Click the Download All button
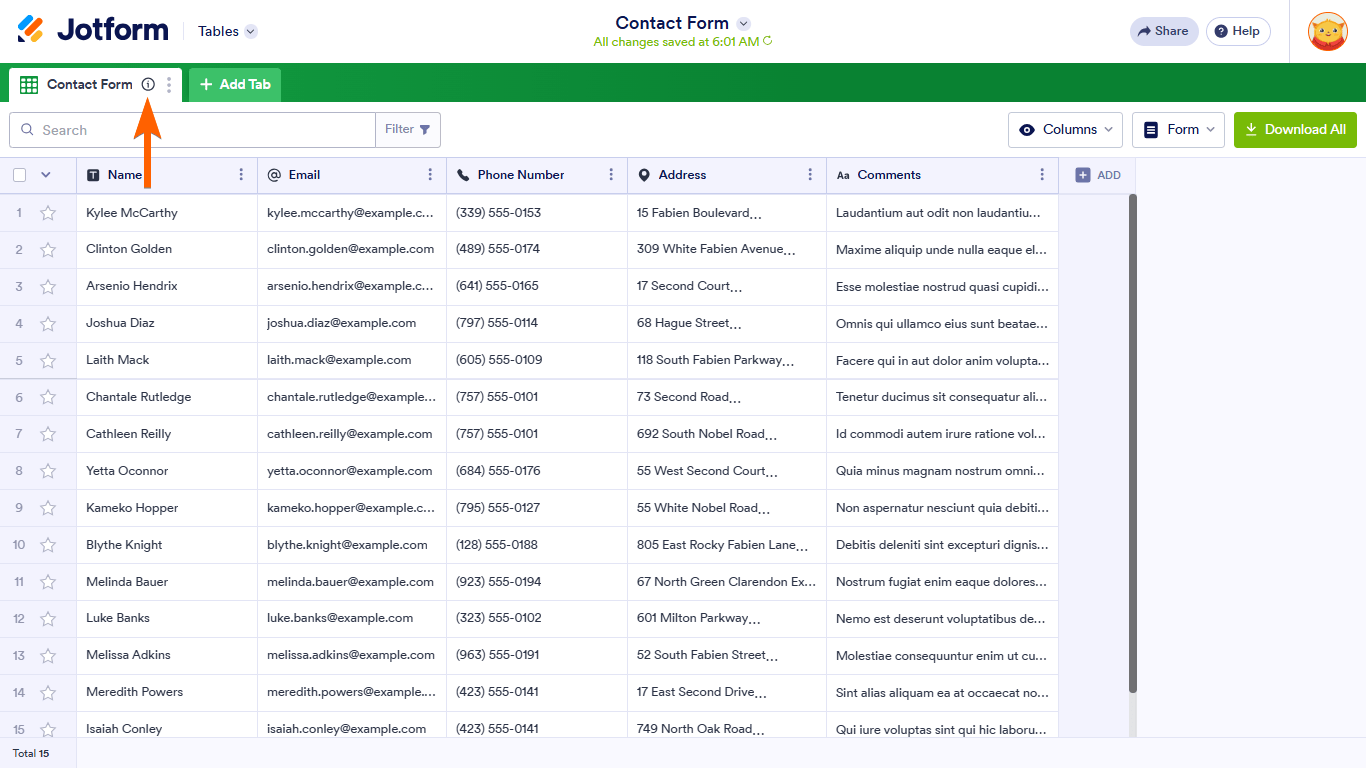 (1295, 130)
